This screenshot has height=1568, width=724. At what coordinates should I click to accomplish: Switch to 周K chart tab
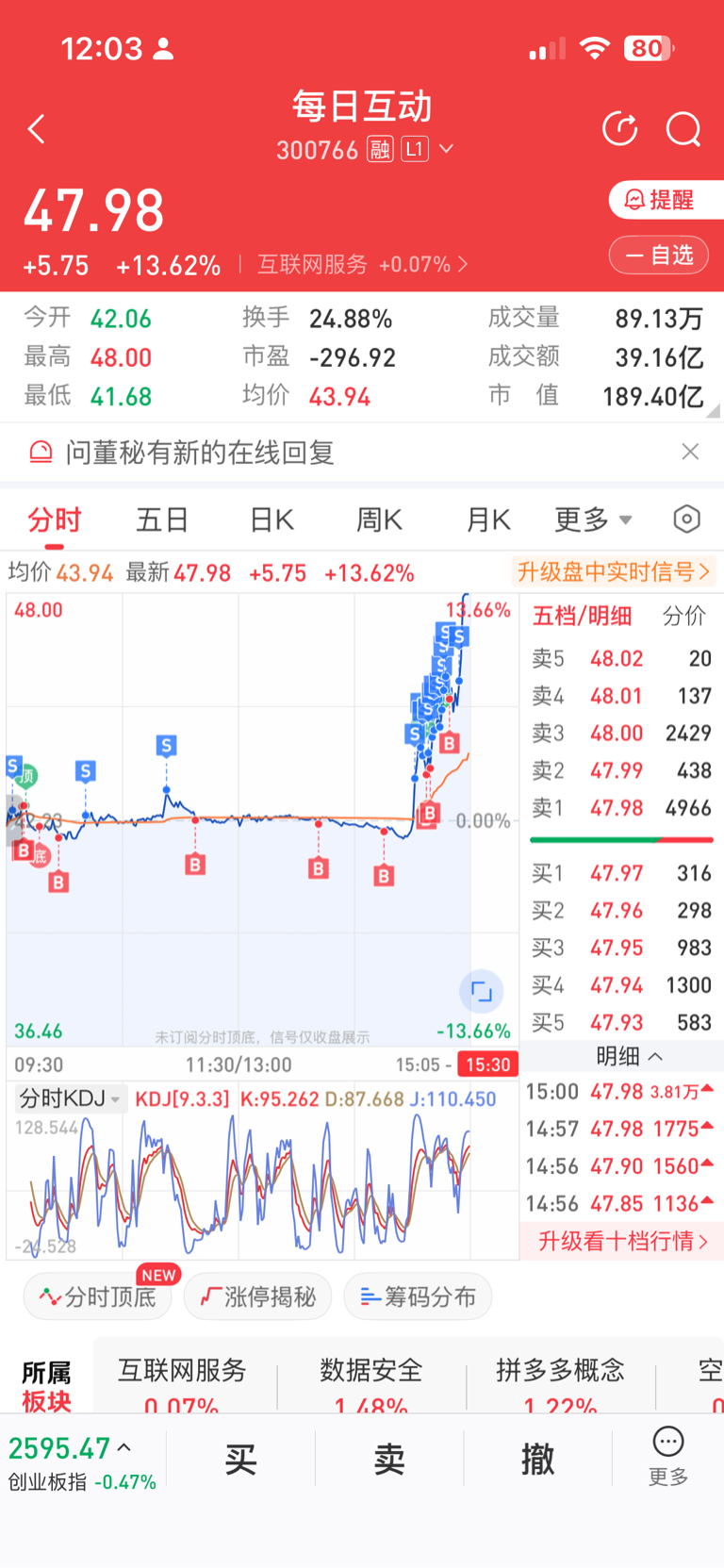pyautogui.click(x=379, y=520)
